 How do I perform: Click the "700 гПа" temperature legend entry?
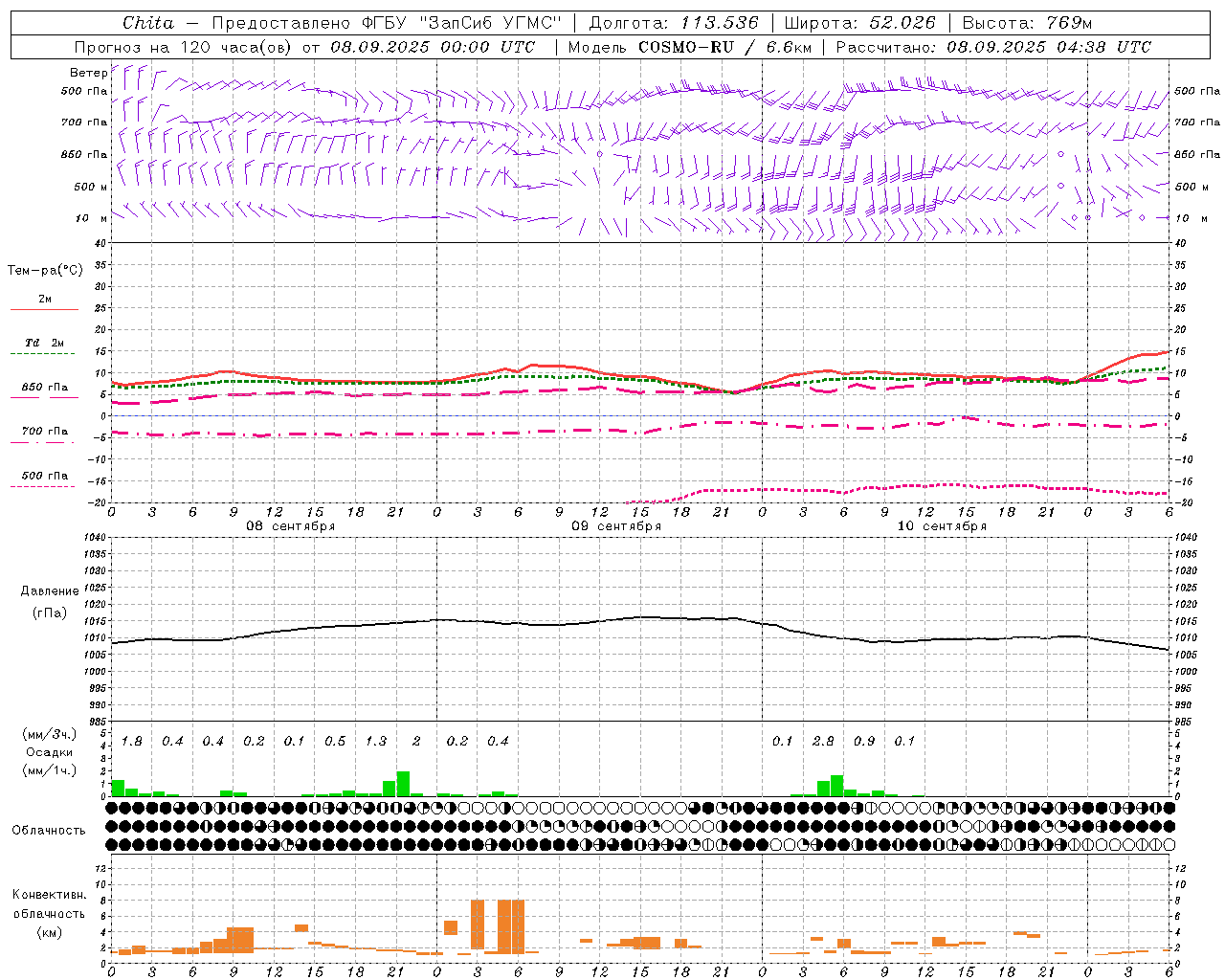point(45,432)
